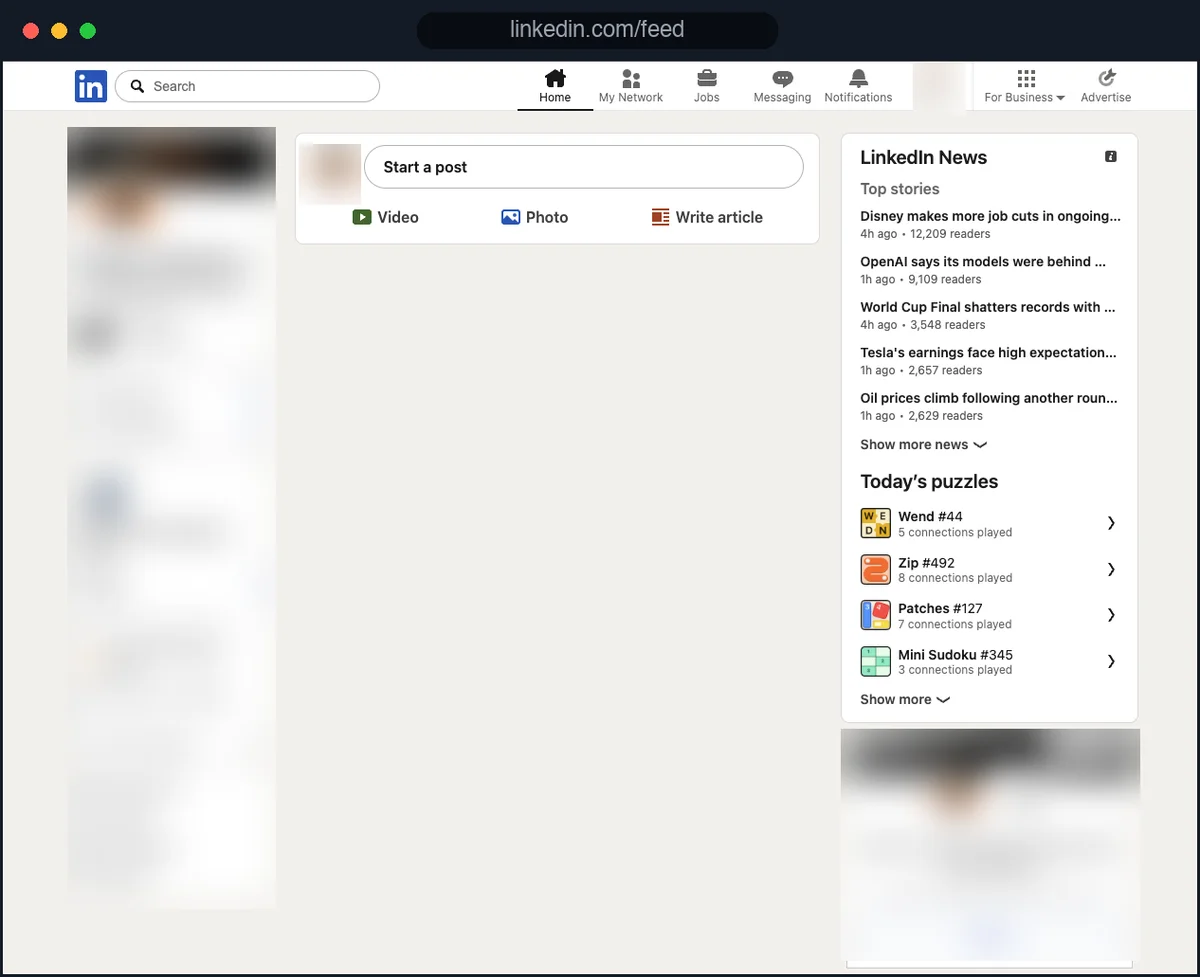Click the Advertise icon
Viewport: 1200px width, 977px height.
(1106, 78)
